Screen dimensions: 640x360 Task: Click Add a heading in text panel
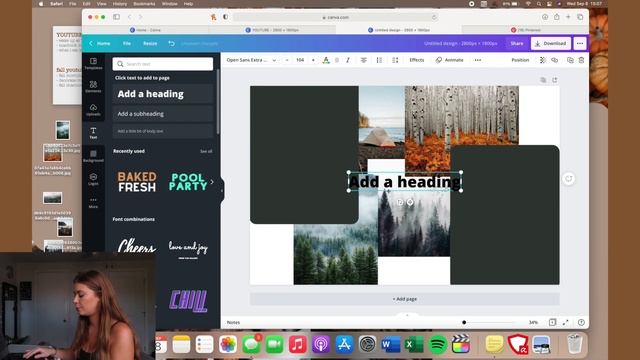[x=163, y=94]
